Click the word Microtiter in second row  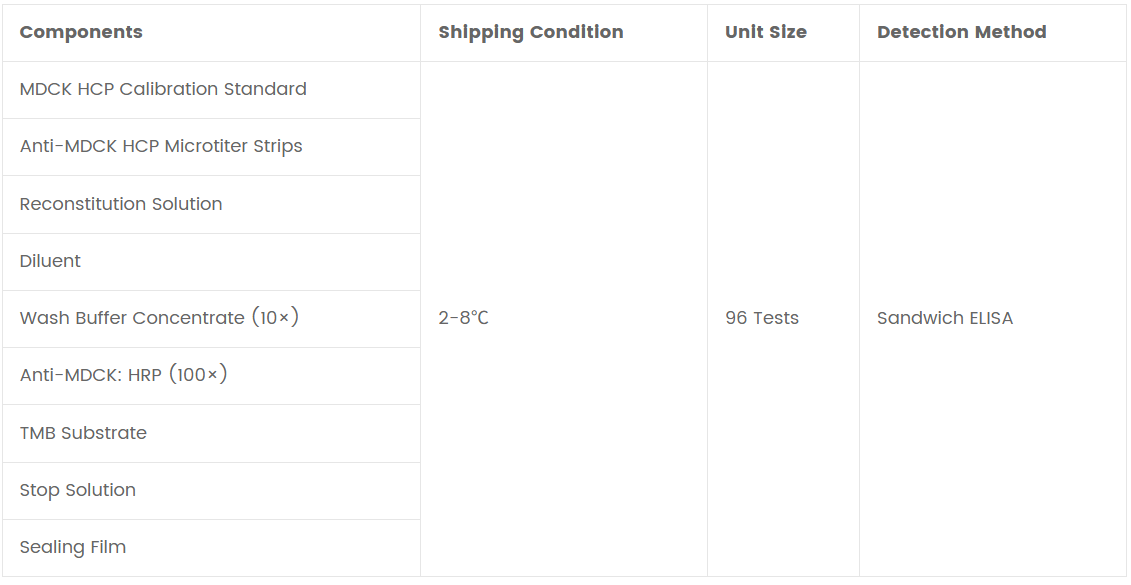(206, 146)
